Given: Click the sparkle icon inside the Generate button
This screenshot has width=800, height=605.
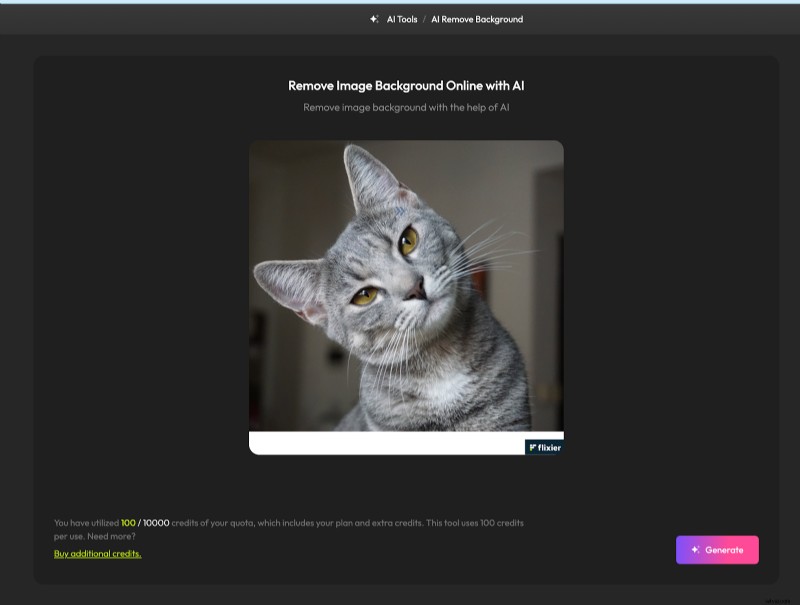Looking at the screenshot, I should pyautogui.click(x=693, y=549).
